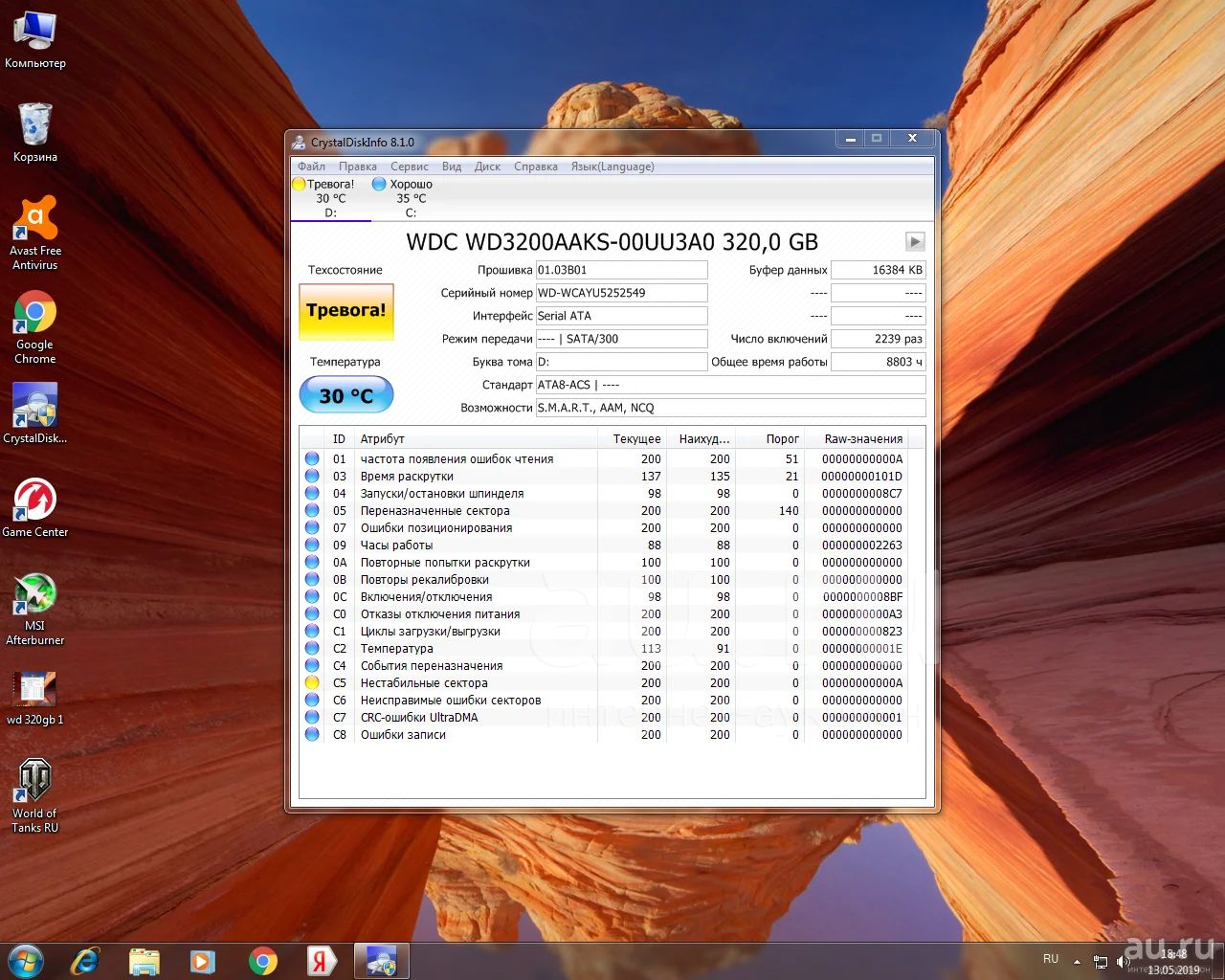This screenshot has height=980, width=1225.
Task: Click raw value 00000000101D
Action: pyautogui.click(x=861, y=476)
